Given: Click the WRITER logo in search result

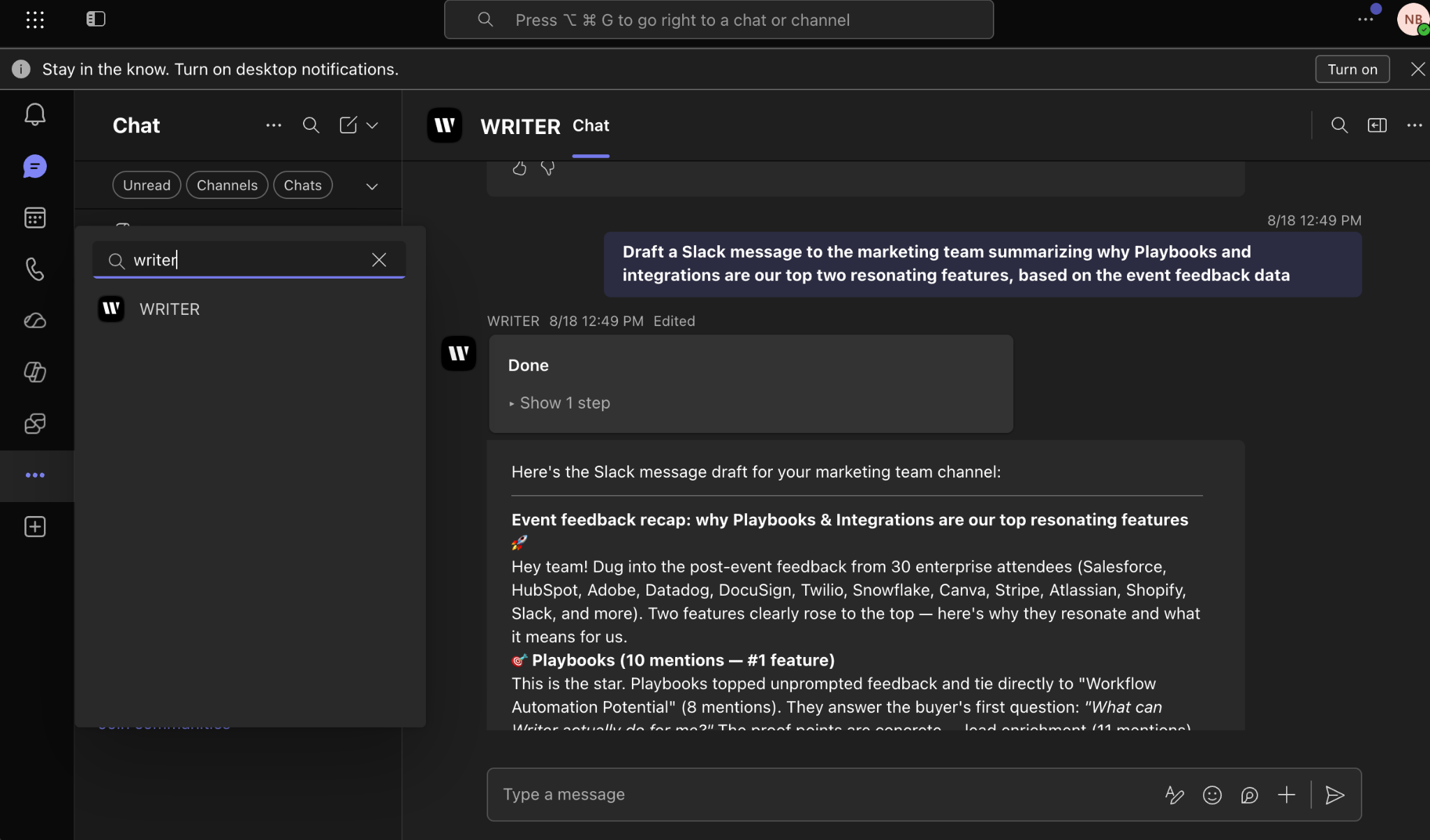Looking at the screenshot, I should click(111, 309).
